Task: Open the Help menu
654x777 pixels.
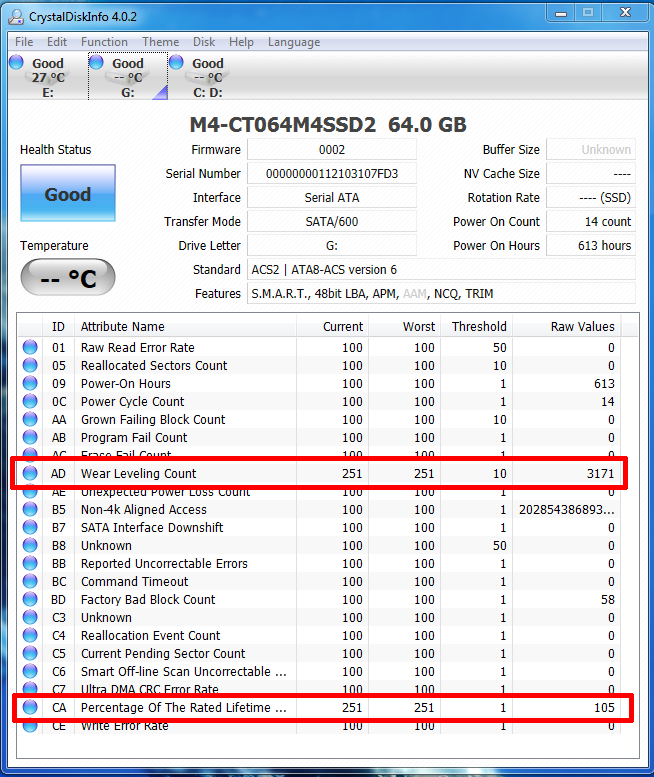Action: click(241, 42)
